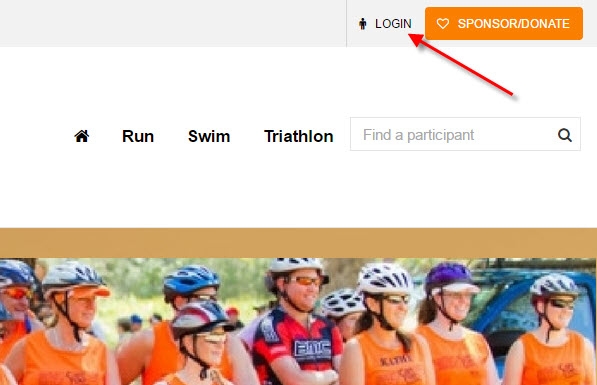Go to homepage via the house icon

click(x=81, y=136)
